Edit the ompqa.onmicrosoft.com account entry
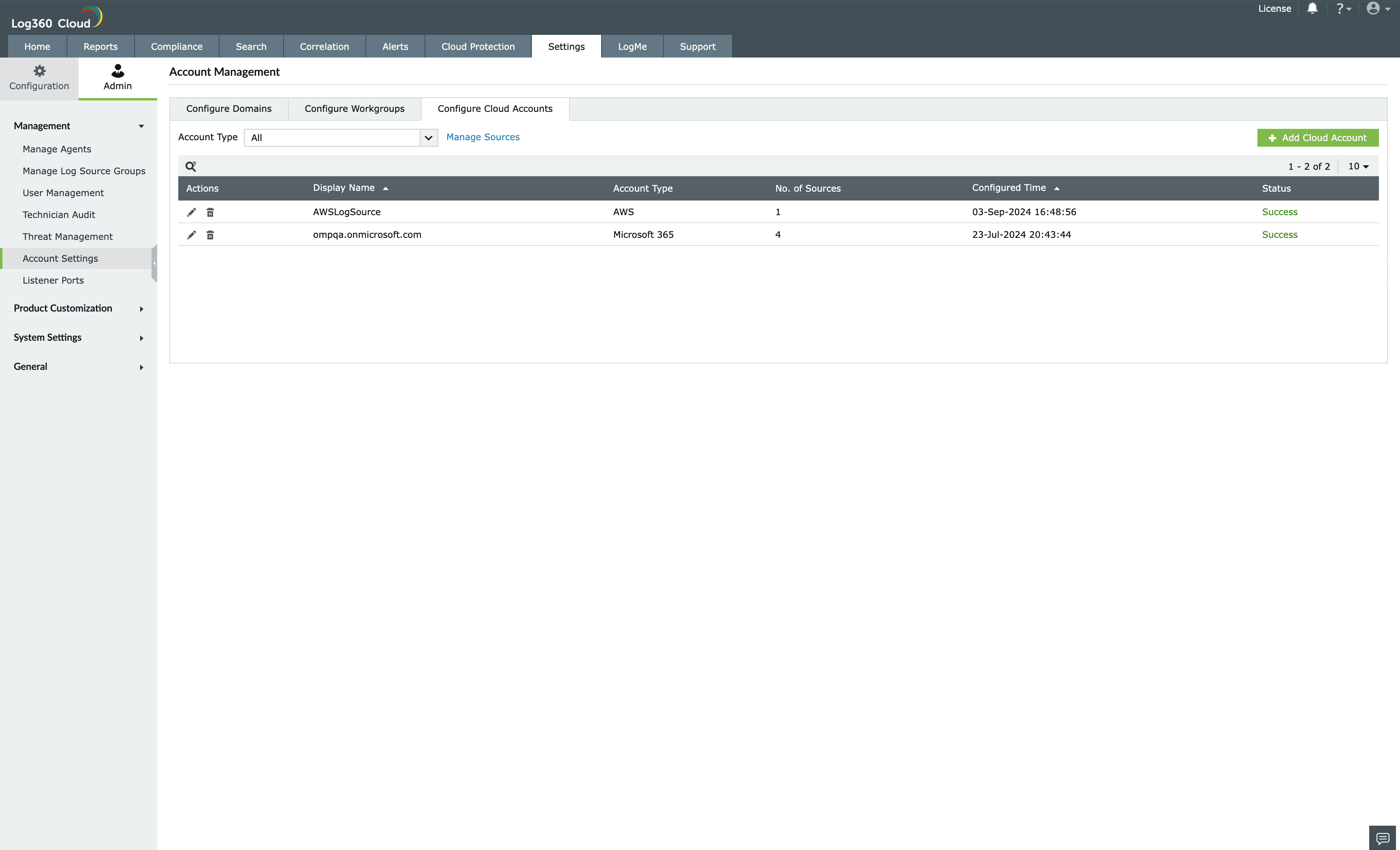The width and height of the screenshot is (1400, 850). pyautogui.click(x=192, y=235)
